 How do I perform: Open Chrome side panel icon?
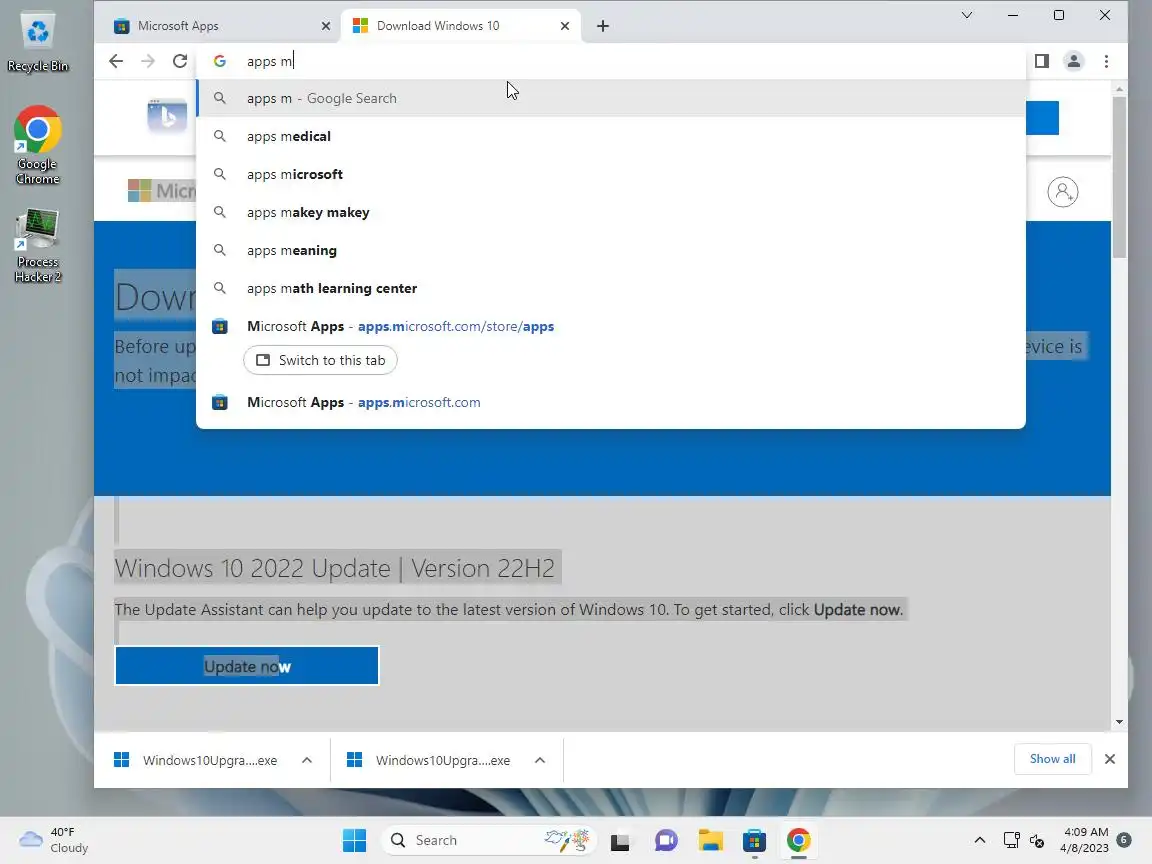(1042, 61)
